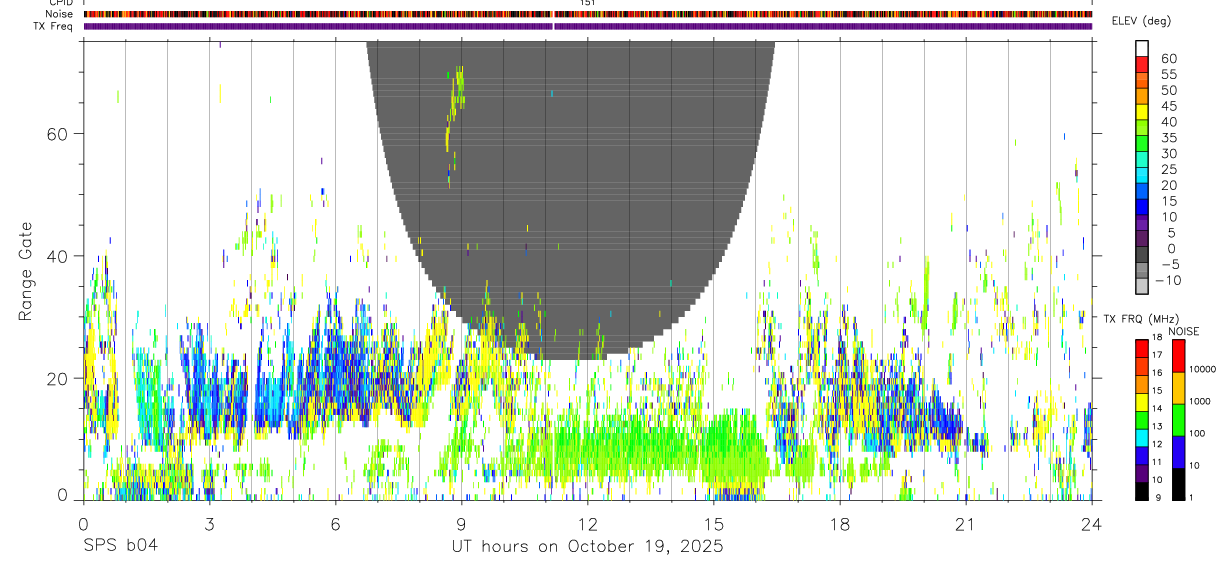Click the yellow segment of the ELEV color bar
Image resolution: width=1228 pixels, height=567 pixels.
coord(1142,112)
